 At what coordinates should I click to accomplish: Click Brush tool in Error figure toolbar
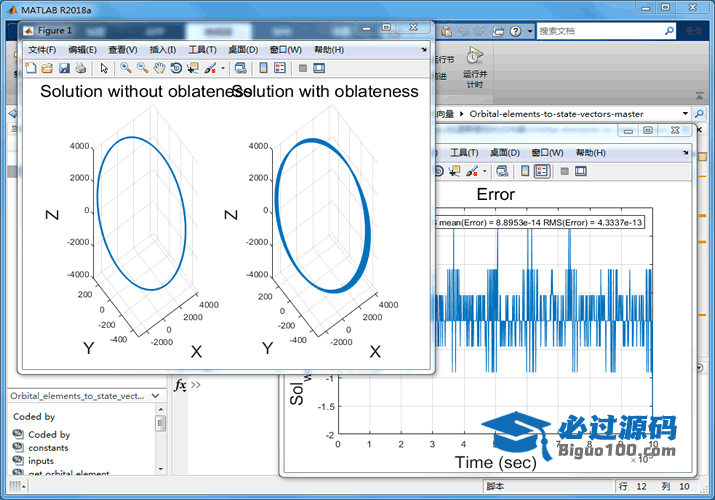click(472, 171)
